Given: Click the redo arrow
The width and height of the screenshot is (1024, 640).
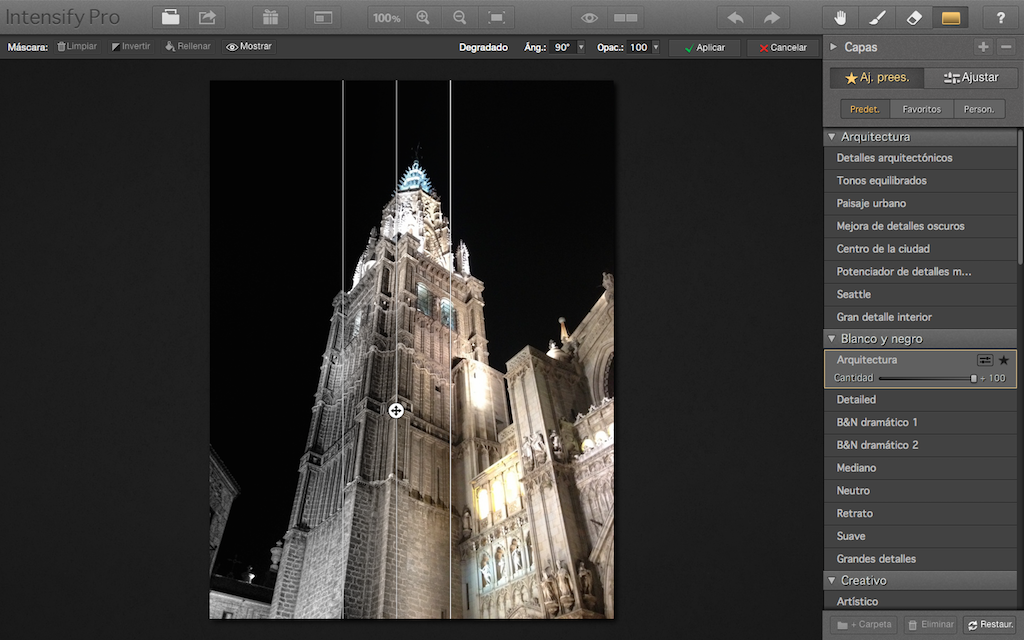Looking at the screenshot, I should tap(772, 18).
